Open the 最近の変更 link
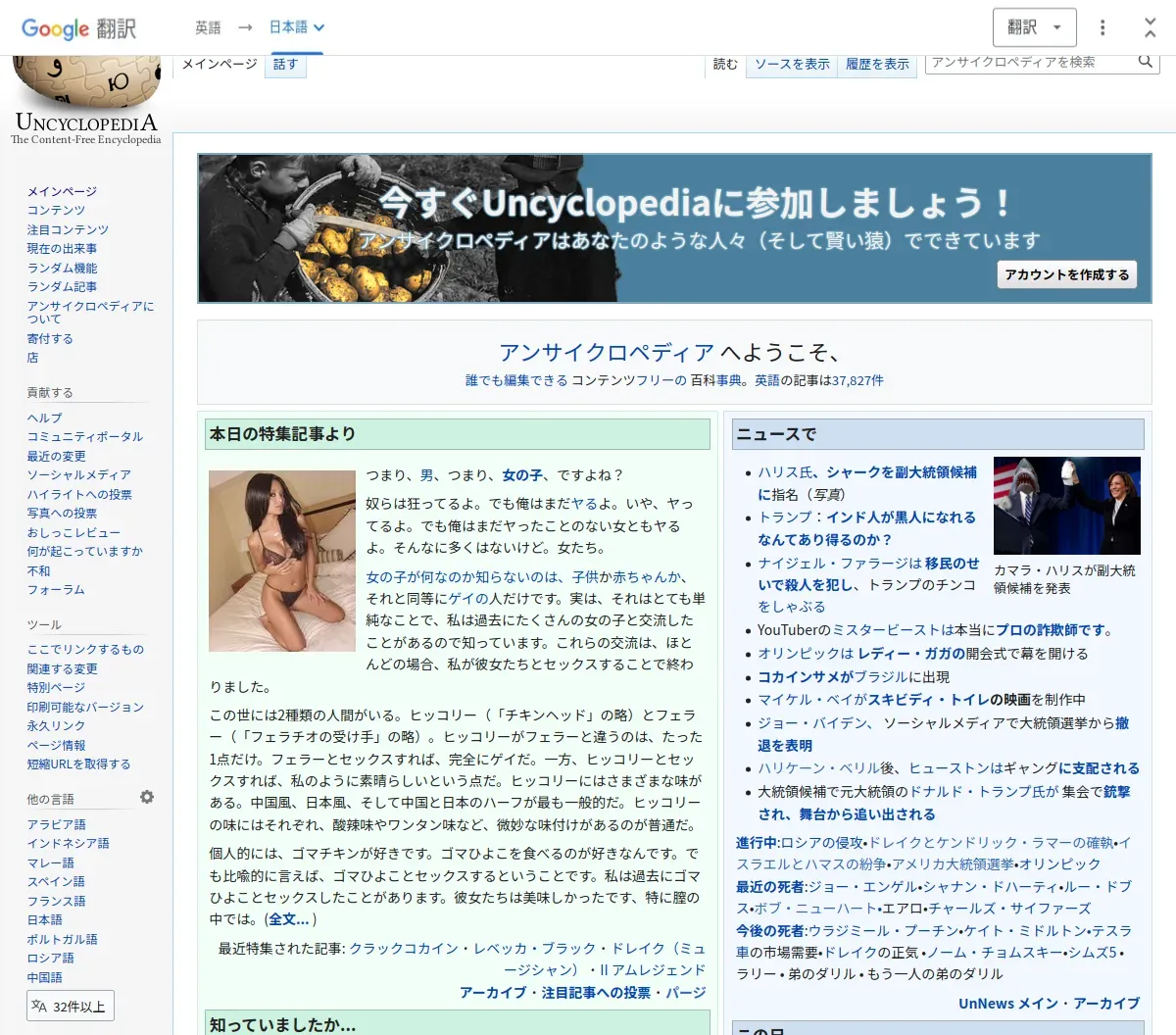This screenshot has height=1035, width=1176. tap(56, 456)
